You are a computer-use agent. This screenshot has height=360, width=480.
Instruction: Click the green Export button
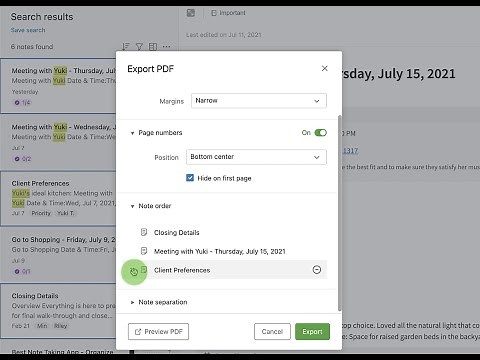[x=312, y=332]
